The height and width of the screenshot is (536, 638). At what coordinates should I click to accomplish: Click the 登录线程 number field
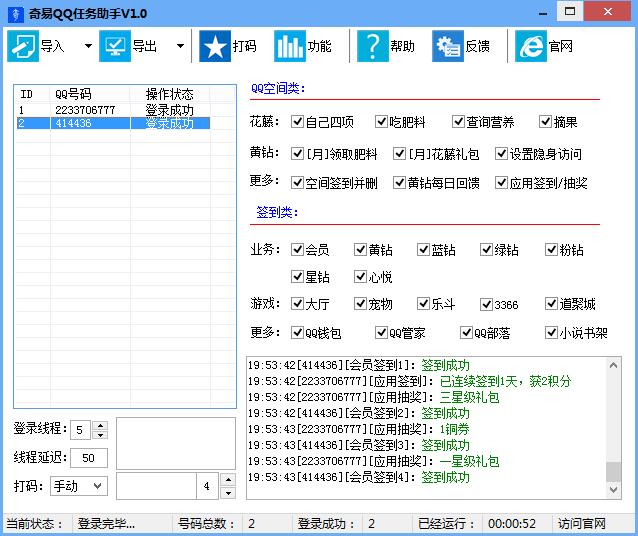(x=80, y=430)
